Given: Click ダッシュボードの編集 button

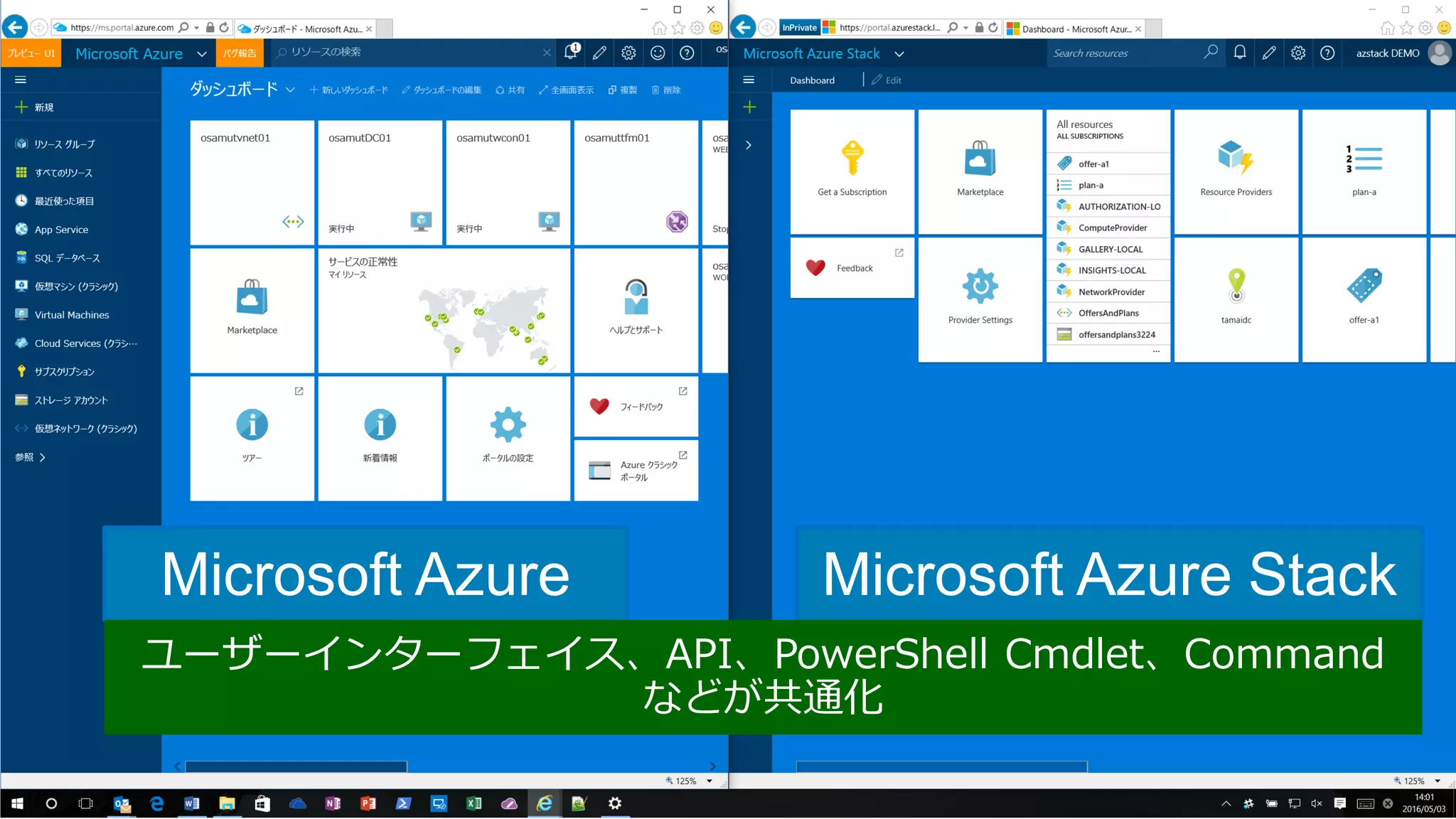Looking at the screenshot, I should click(x=441, y=90).
